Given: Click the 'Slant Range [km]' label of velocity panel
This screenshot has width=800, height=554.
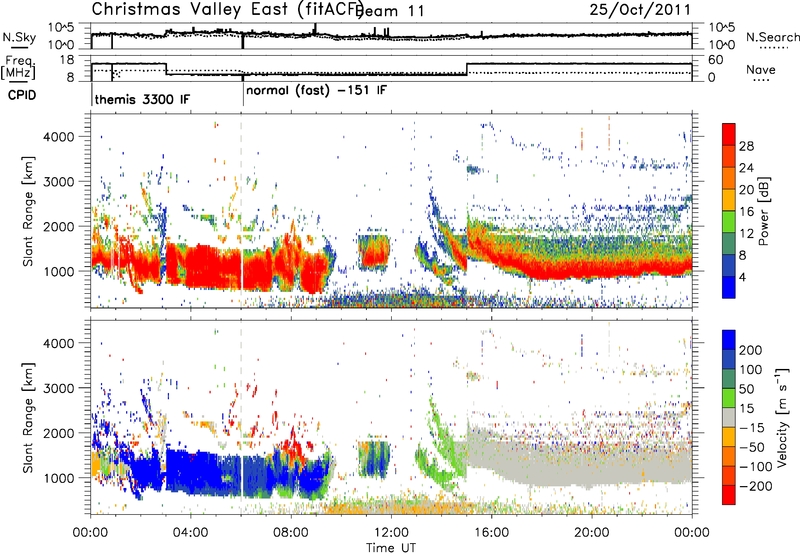Looking at the screenshot, I should (x=28, y=417).
